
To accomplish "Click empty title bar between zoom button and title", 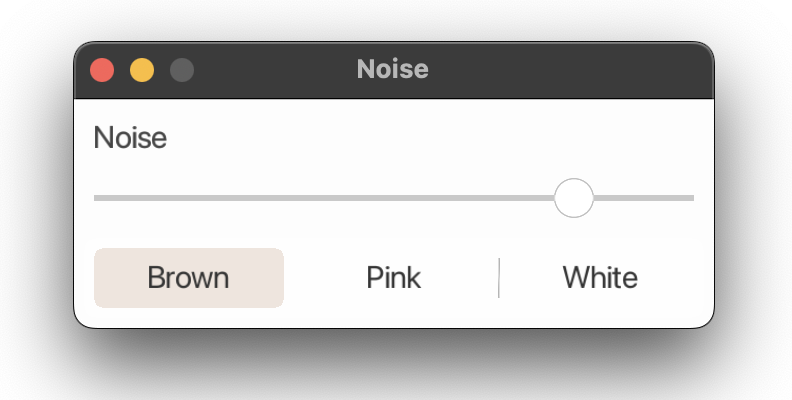I will 275,70.
